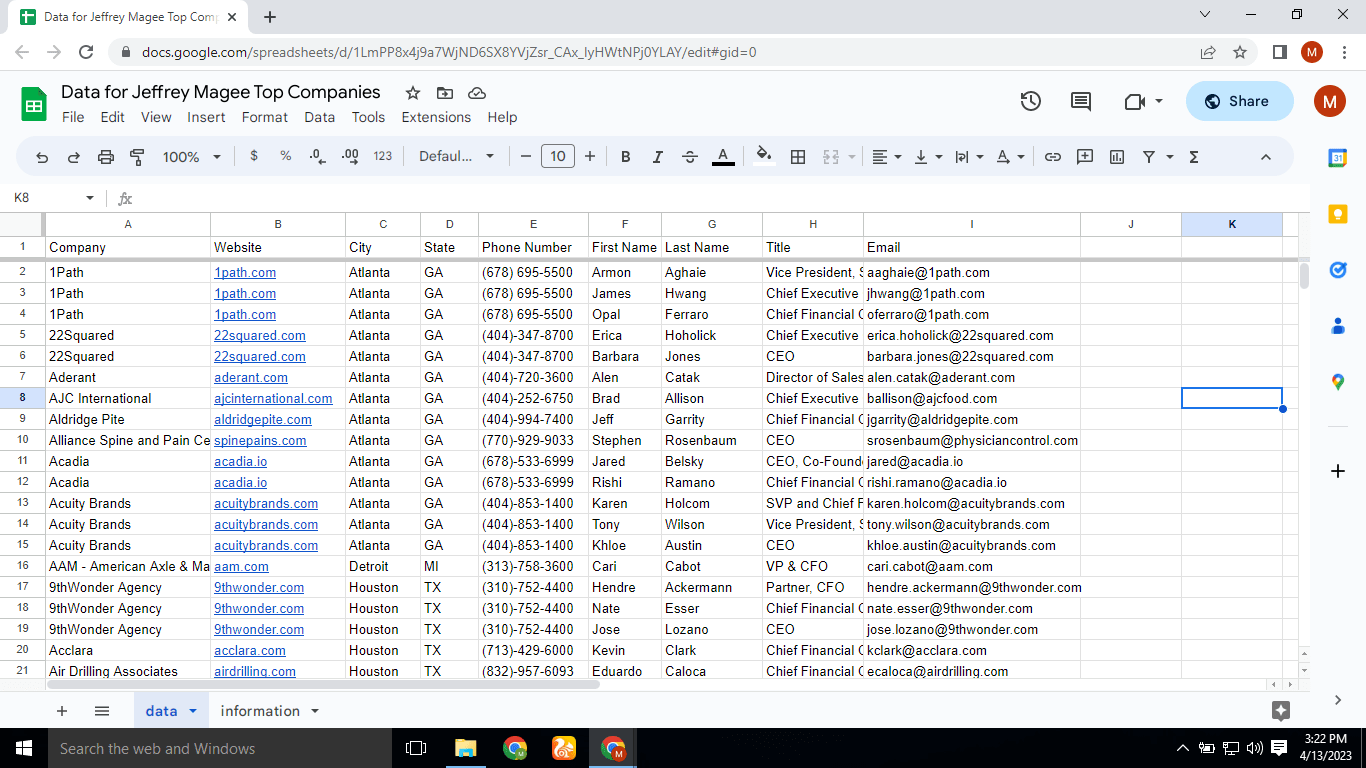Open Google Maps side panel icon
The height and width of the screenshot is (768, 1366).
(1338, 382)
